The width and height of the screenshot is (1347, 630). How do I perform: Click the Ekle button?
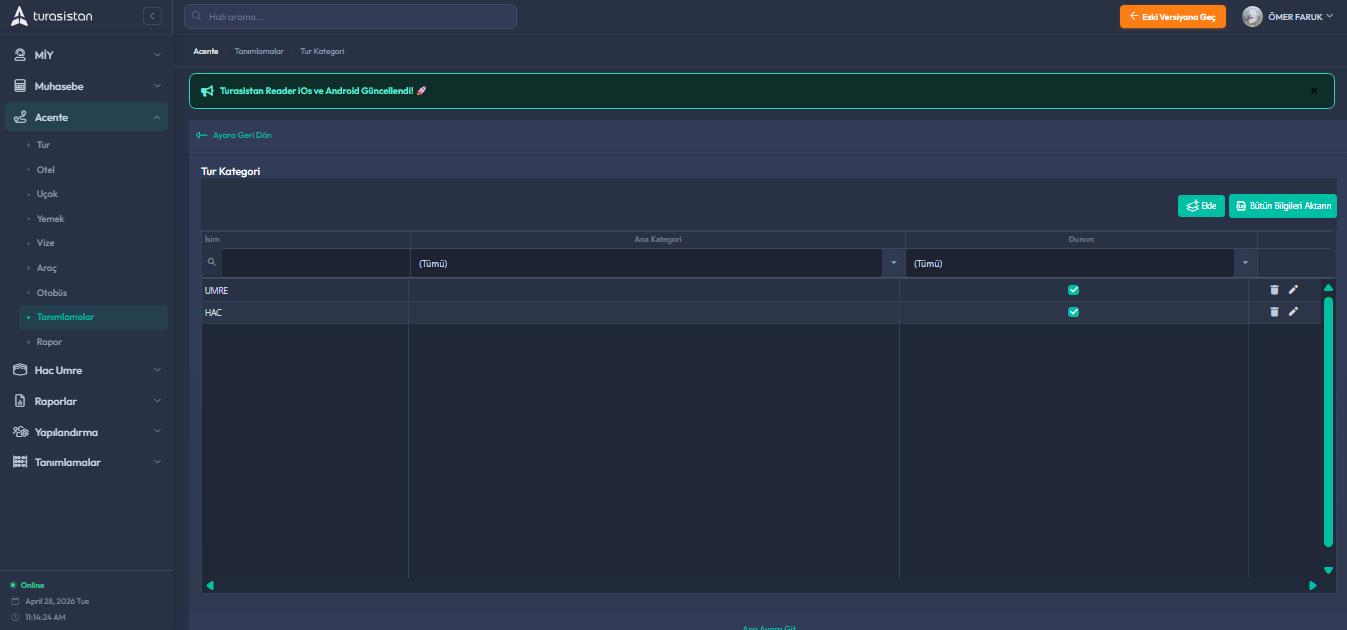click(1201, 206)
